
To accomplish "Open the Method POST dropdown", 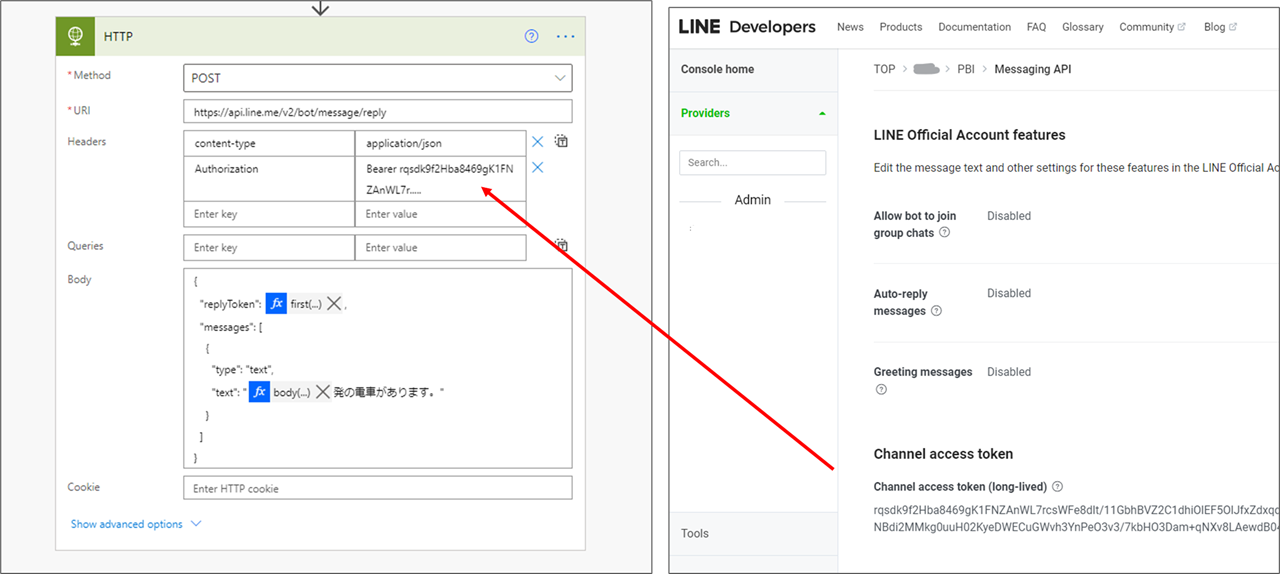I will pyautogui.click(x=378, y=78).
